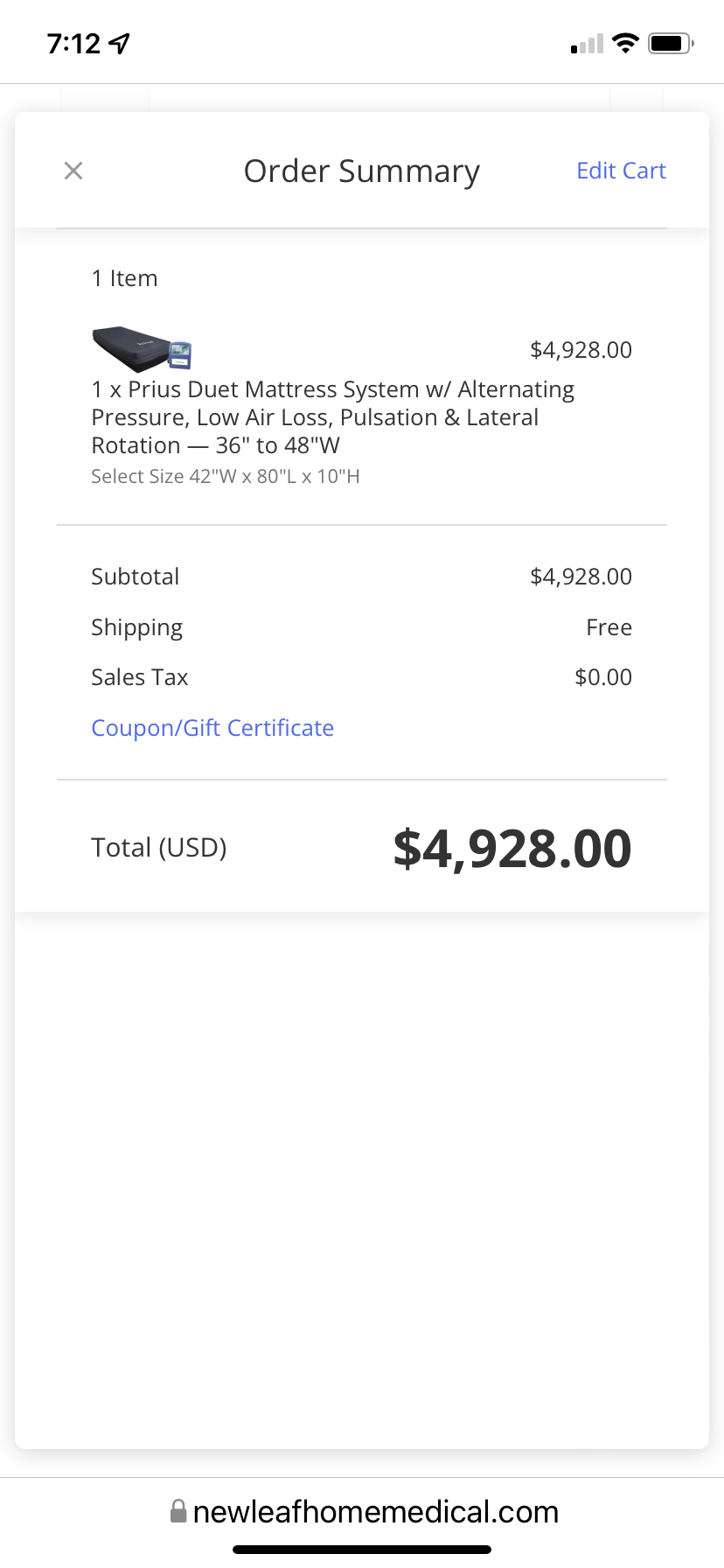
Task: Tap the Select Size 42"W x 80"L option text
Action: click(x=226, y=477)
